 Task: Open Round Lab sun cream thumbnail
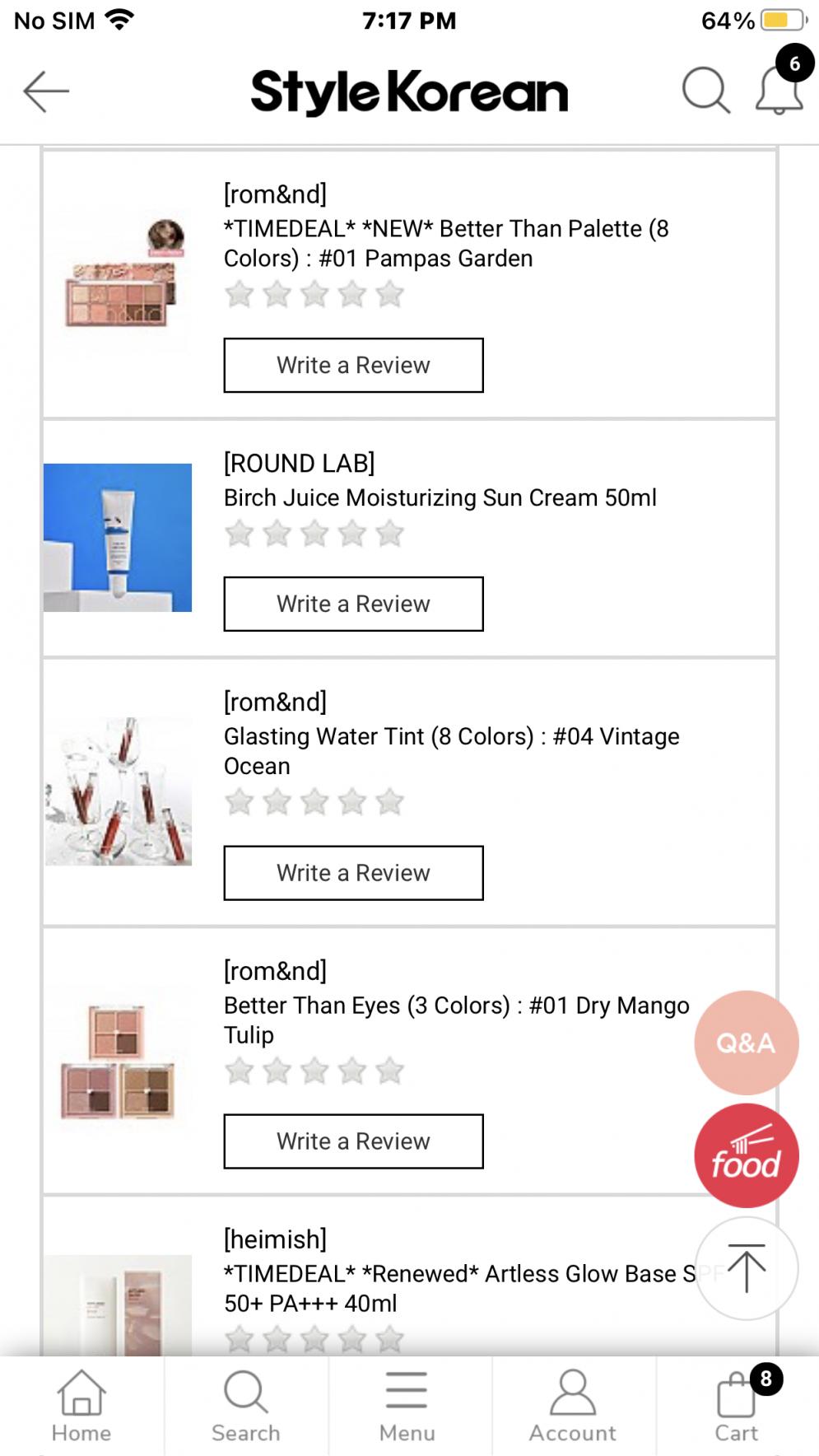tap(118, 538)
